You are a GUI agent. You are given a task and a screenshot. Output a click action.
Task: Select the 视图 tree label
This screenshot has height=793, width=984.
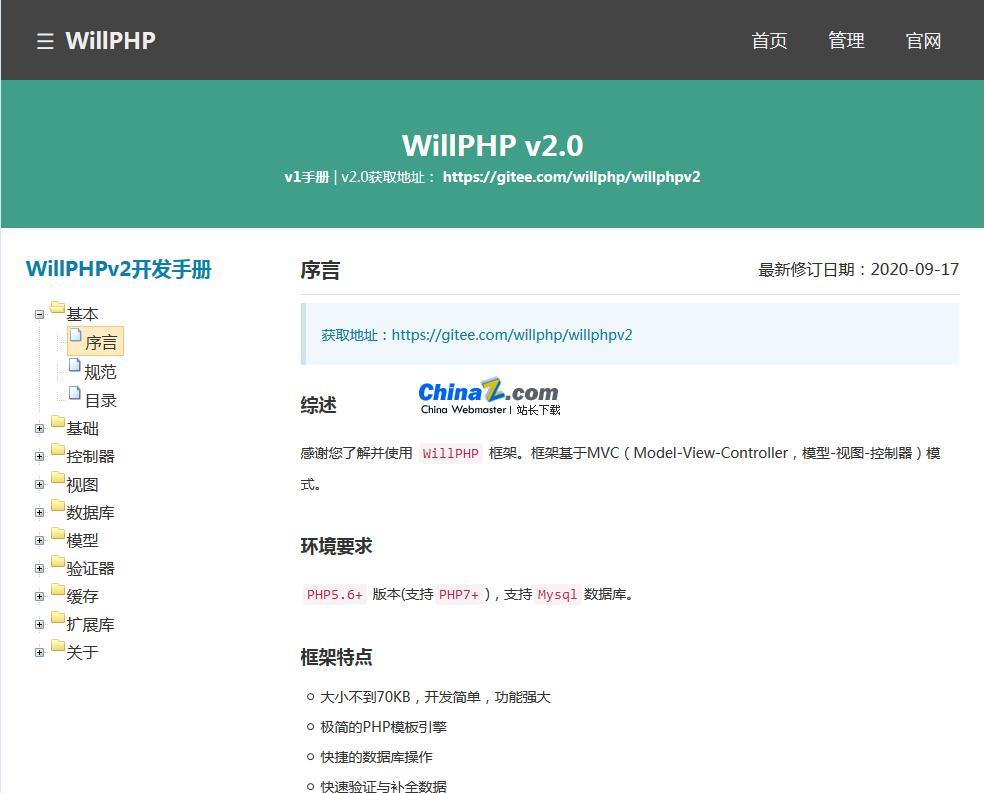82,484
